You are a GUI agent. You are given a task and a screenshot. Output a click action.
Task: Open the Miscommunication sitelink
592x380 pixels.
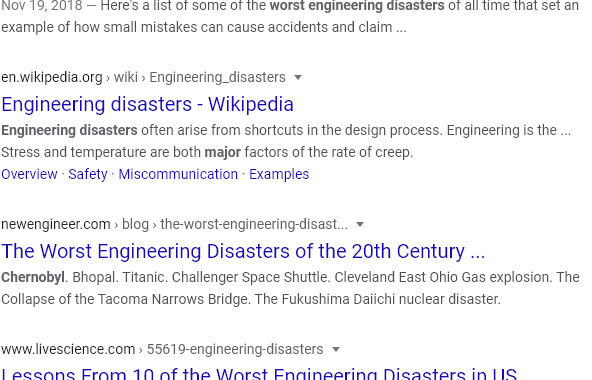pyautogui.click(x=178, y=174)
